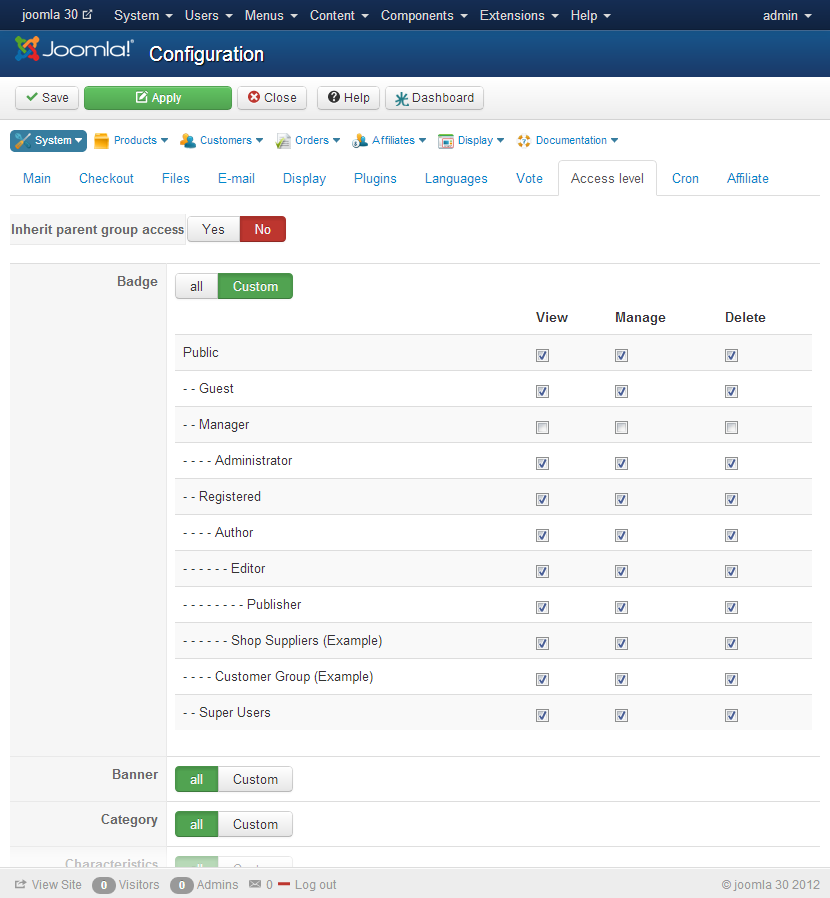Click the Joomla logo icon
The height and width of the screenshot is (898, 830).
pyautogui.click(x=28, y=50)
